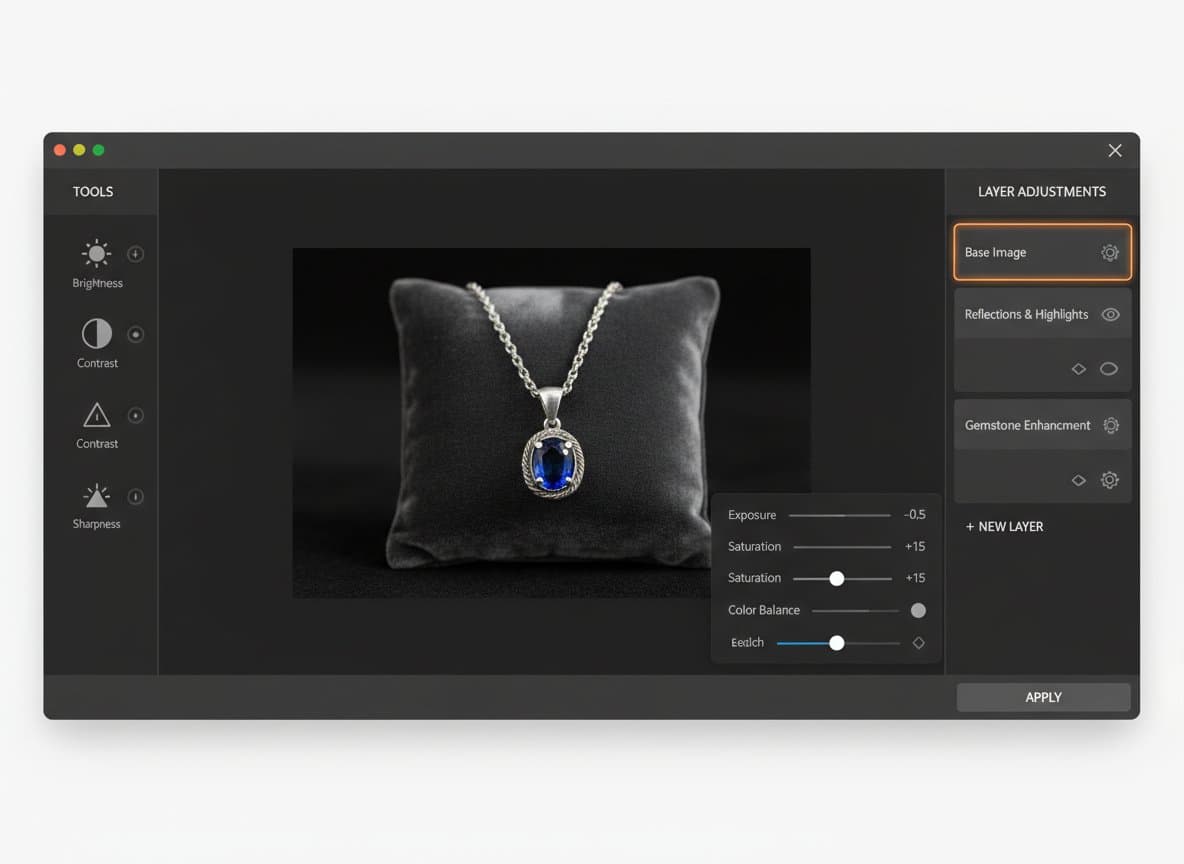Select the Gemstone Enhancment layer
Image resolution: width=1184 pixels, height=864 pixels.
click(x=1027, y=425)
